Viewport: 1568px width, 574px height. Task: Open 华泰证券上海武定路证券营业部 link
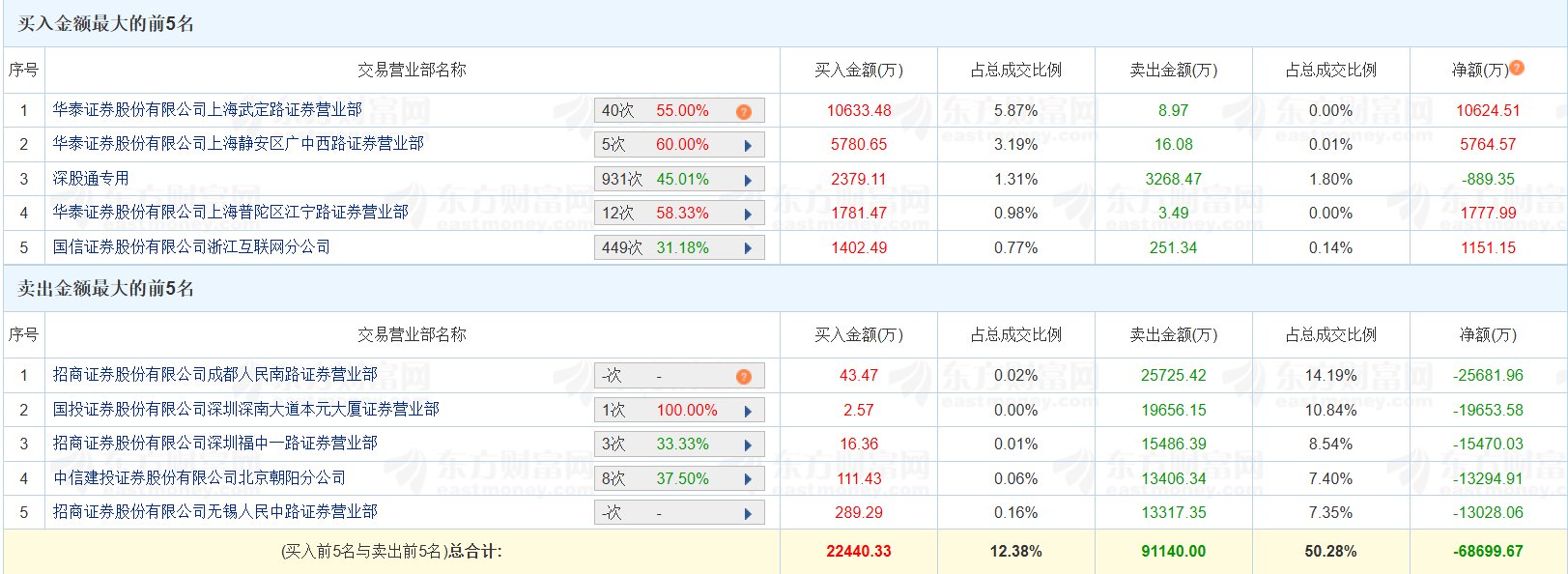(208, 110)
